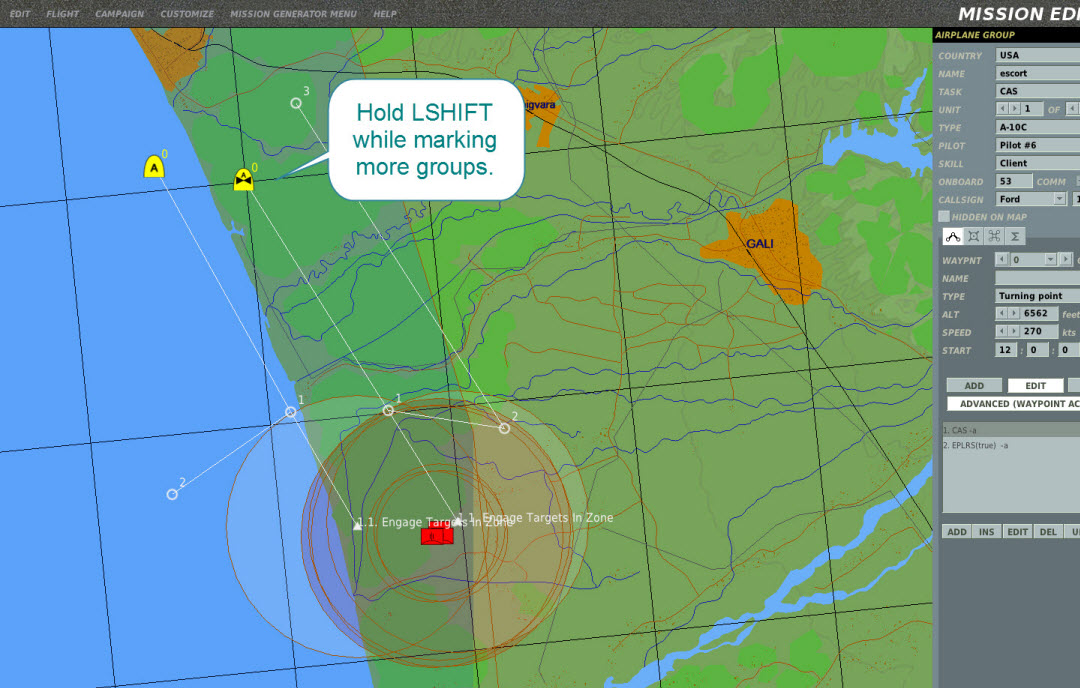The height and width of the screenshot is (688, 1080).
Task: Open the SKILL Client dropdown
Action: click(x=1037, y=163)
